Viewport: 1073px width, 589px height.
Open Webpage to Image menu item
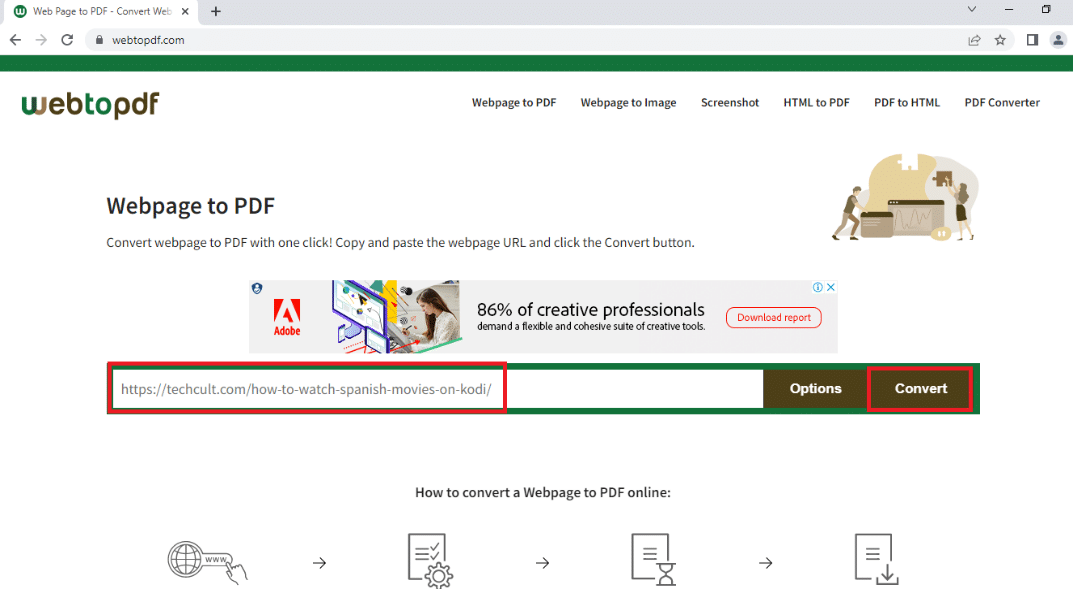pos(628,103)
